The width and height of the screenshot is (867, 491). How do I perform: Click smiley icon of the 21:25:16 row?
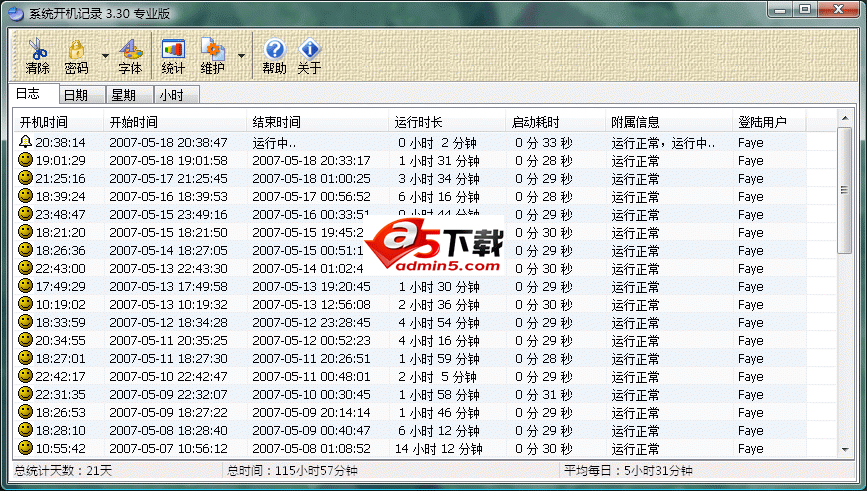pos(25,177)
